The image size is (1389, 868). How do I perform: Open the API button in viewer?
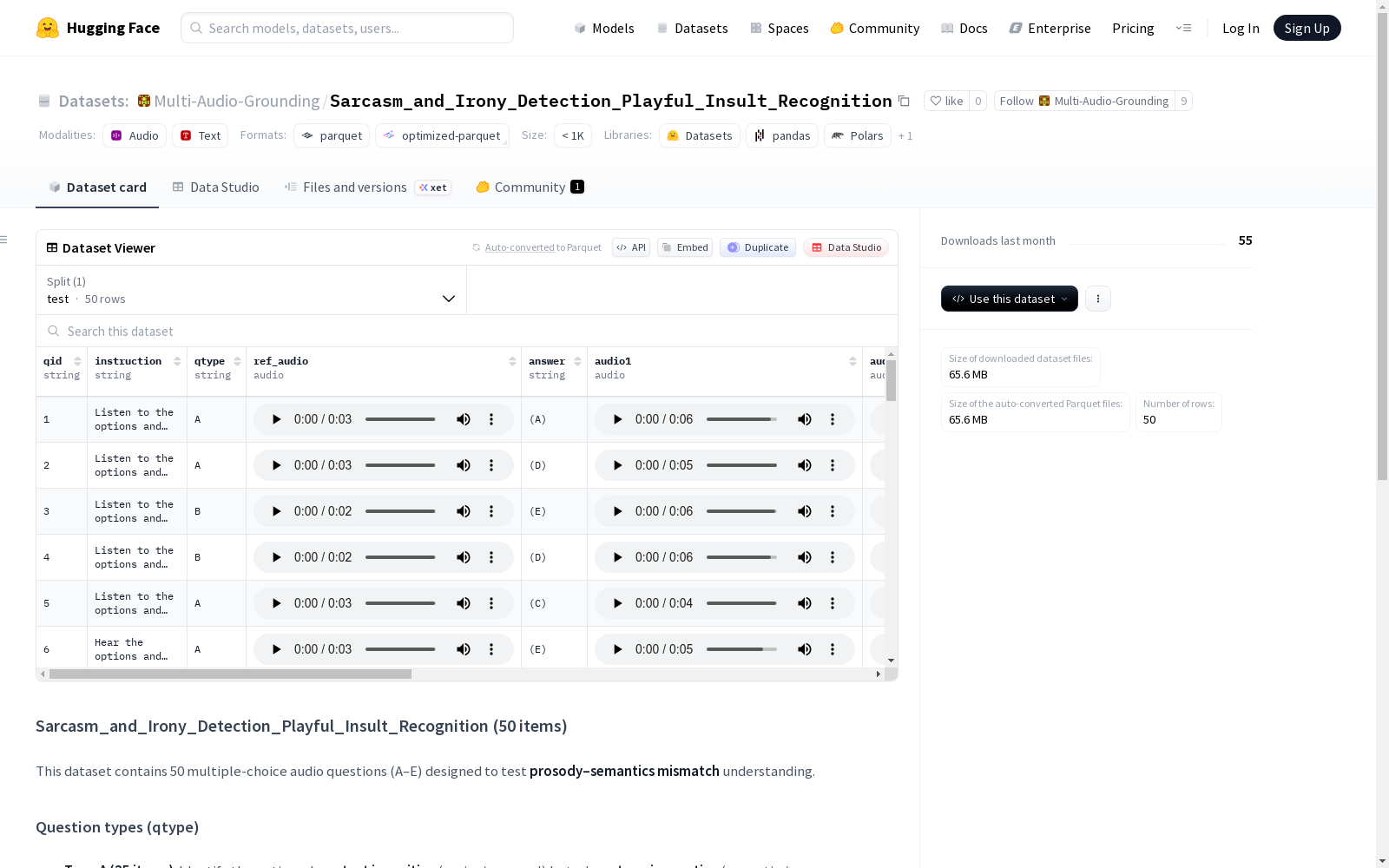631,247
